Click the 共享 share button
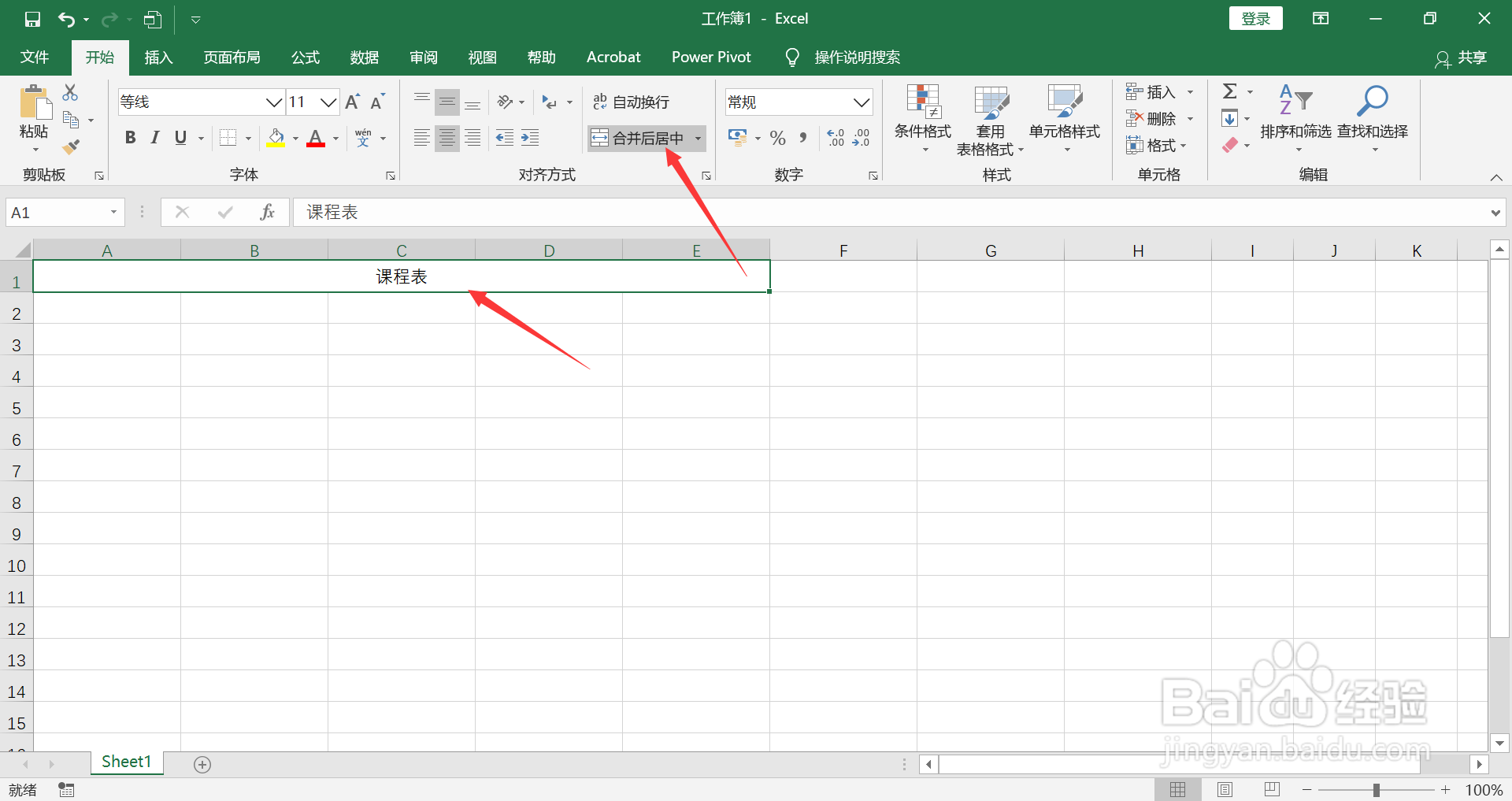This screenshot has width=1512, height=801. (1461, 58)
